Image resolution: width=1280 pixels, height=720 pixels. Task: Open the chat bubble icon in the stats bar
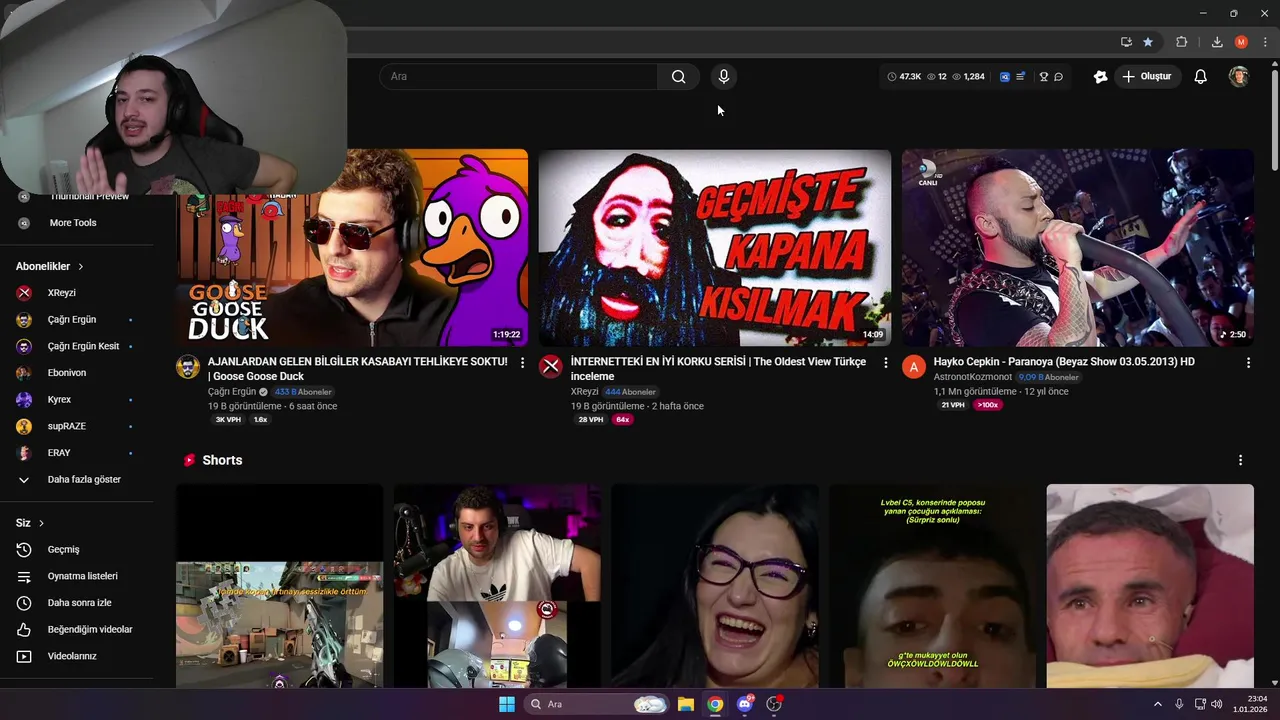point(1058,76)
